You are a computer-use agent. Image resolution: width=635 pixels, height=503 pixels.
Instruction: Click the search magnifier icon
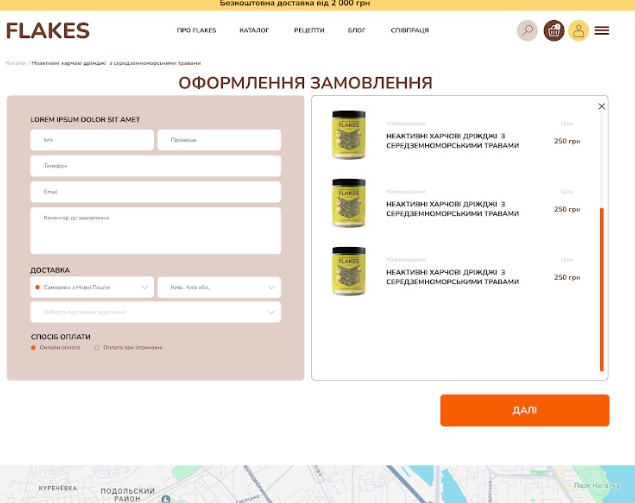pos(527,31)
